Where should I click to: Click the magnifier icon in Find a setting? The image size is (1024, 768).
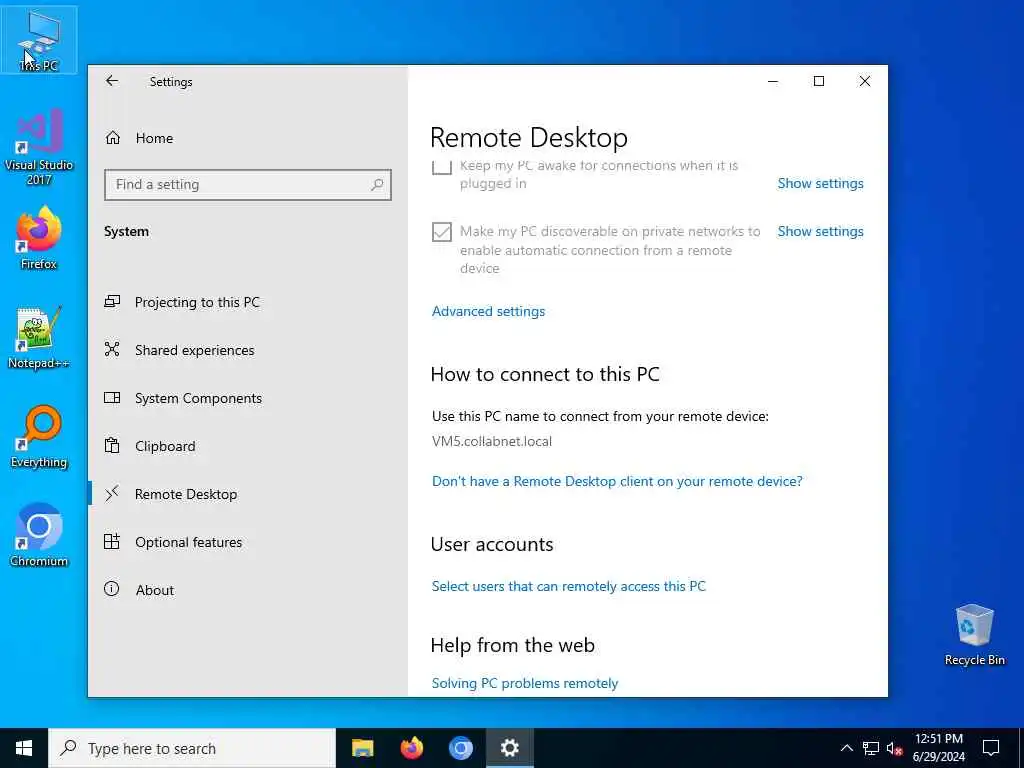point(377,185)
